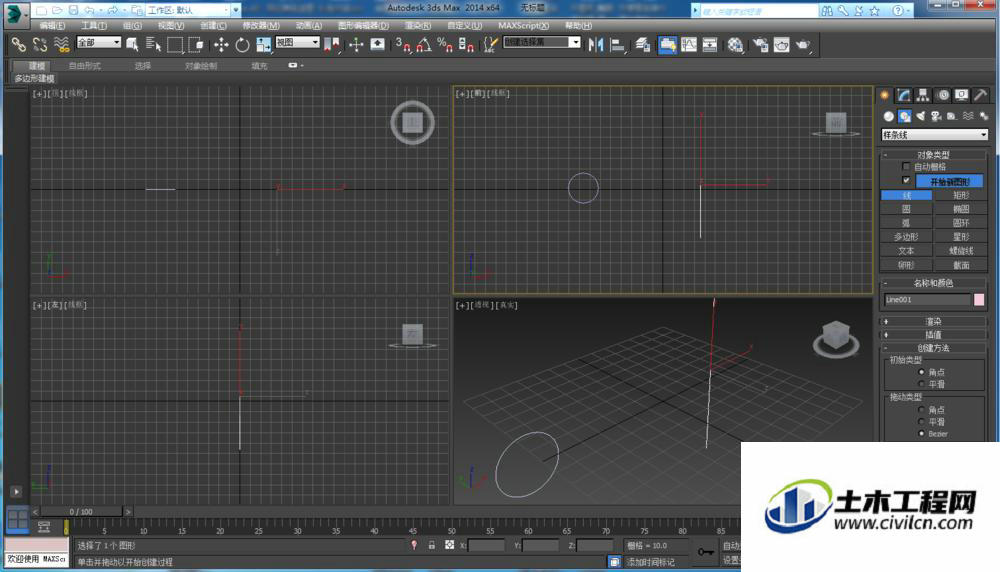Viewport: 1000px width, 572px height.
Task: Open the Curve Editor icon
Action: pos(689,44)
